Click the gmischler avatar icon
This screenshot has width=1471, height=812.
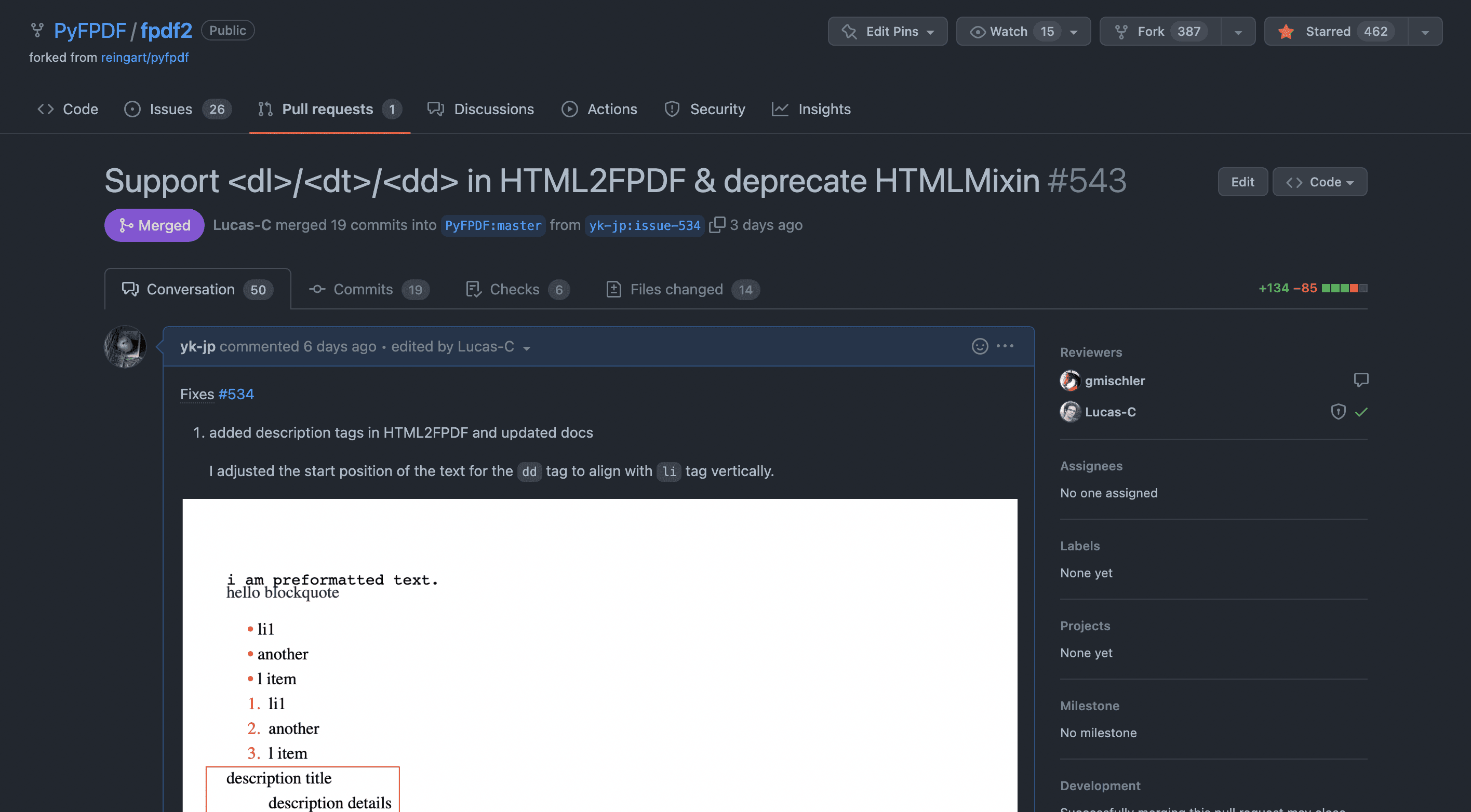[1069, 381]
